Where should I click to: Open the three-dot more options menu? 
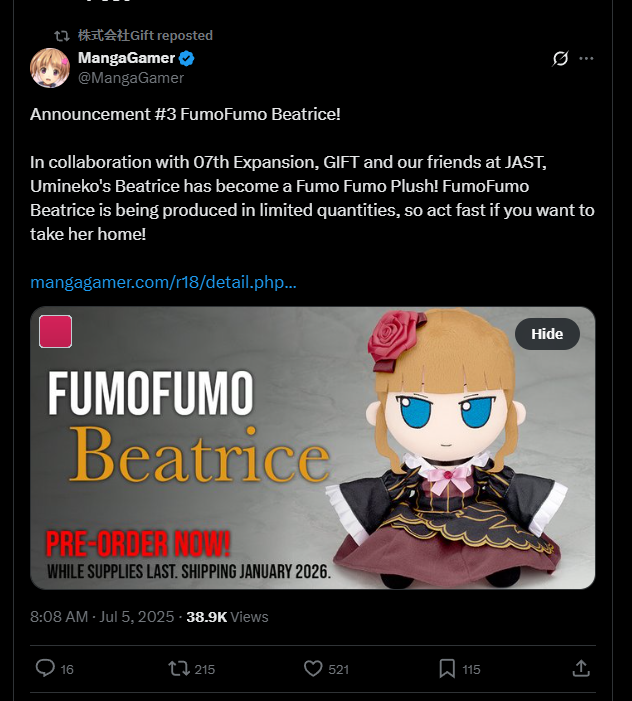586,59
